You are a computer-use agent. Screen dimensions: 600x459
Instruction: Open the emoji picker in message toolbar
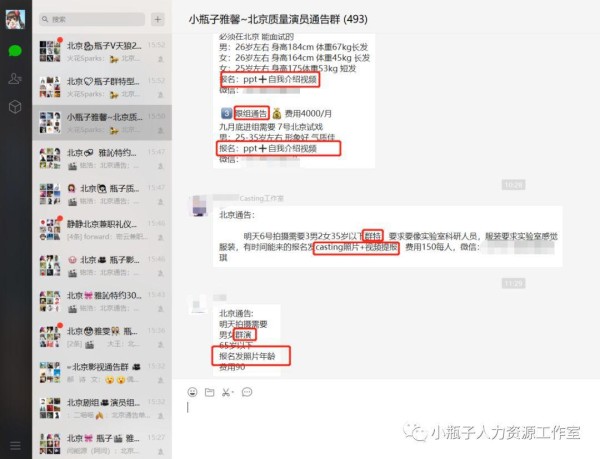click(x=192, y=392)
